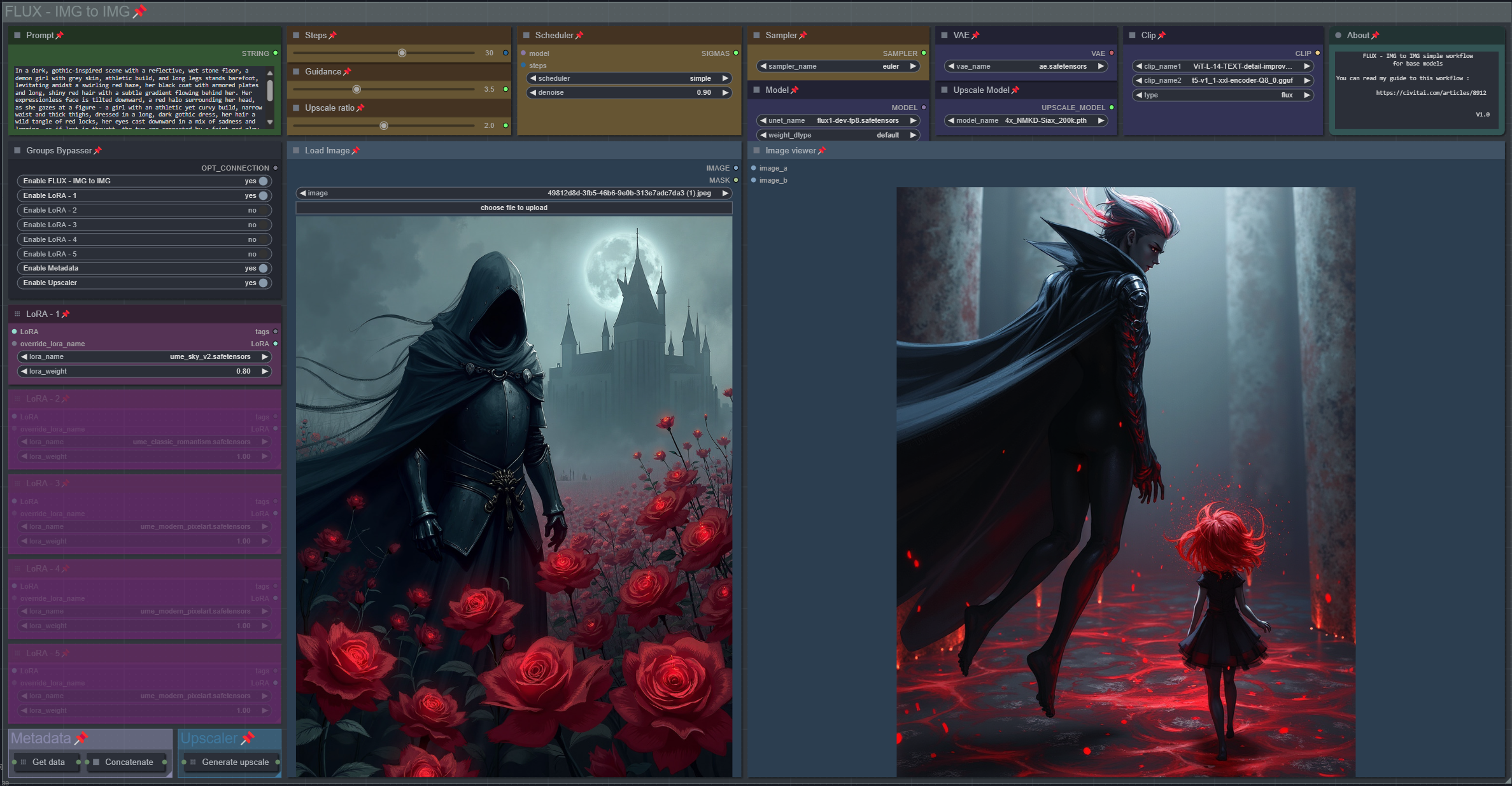Click the red pin icon beside Upscaler group
This screenshot has height=786, width=1512.
[248, 738]
